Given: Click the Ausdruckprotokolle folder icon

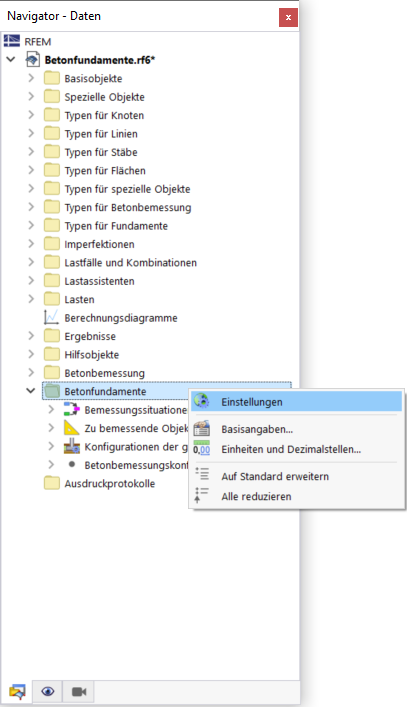Looking at the screenshot, I should click(52, 483).
